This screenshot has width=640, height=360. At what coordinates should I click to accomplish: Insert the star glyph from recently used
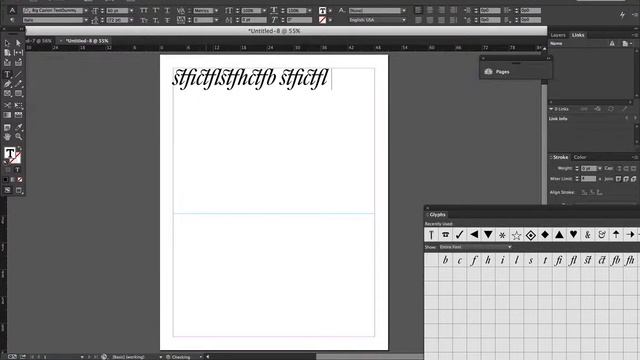[516, 235]
